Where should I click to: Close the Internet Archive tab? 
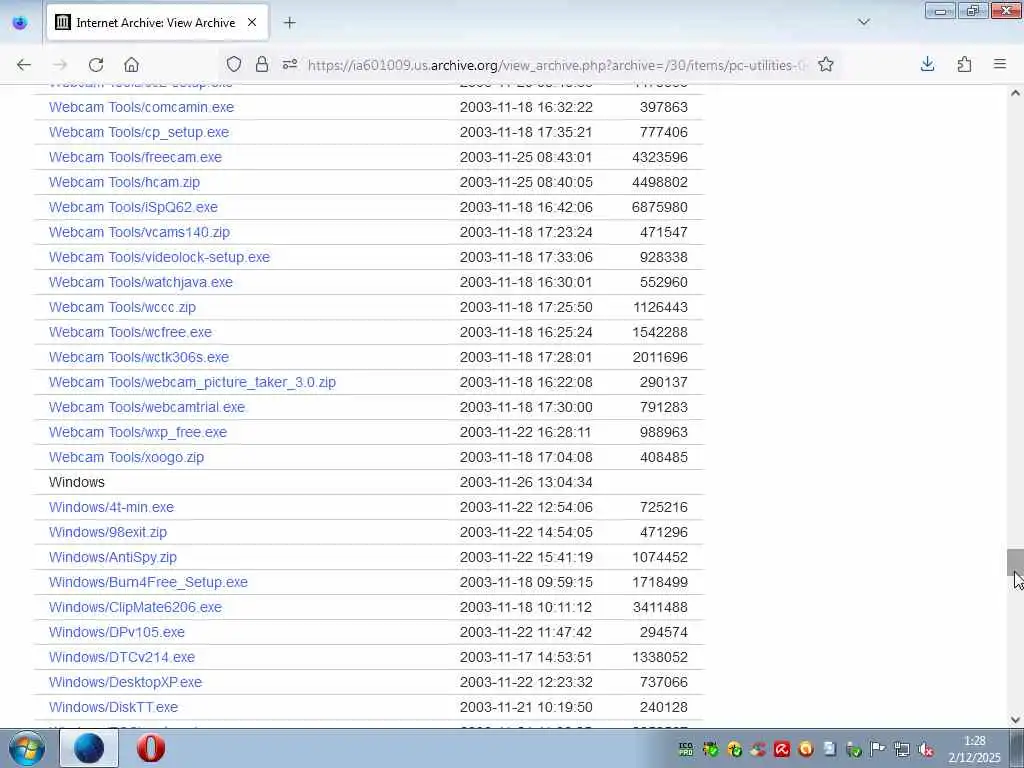click(251, 23)
